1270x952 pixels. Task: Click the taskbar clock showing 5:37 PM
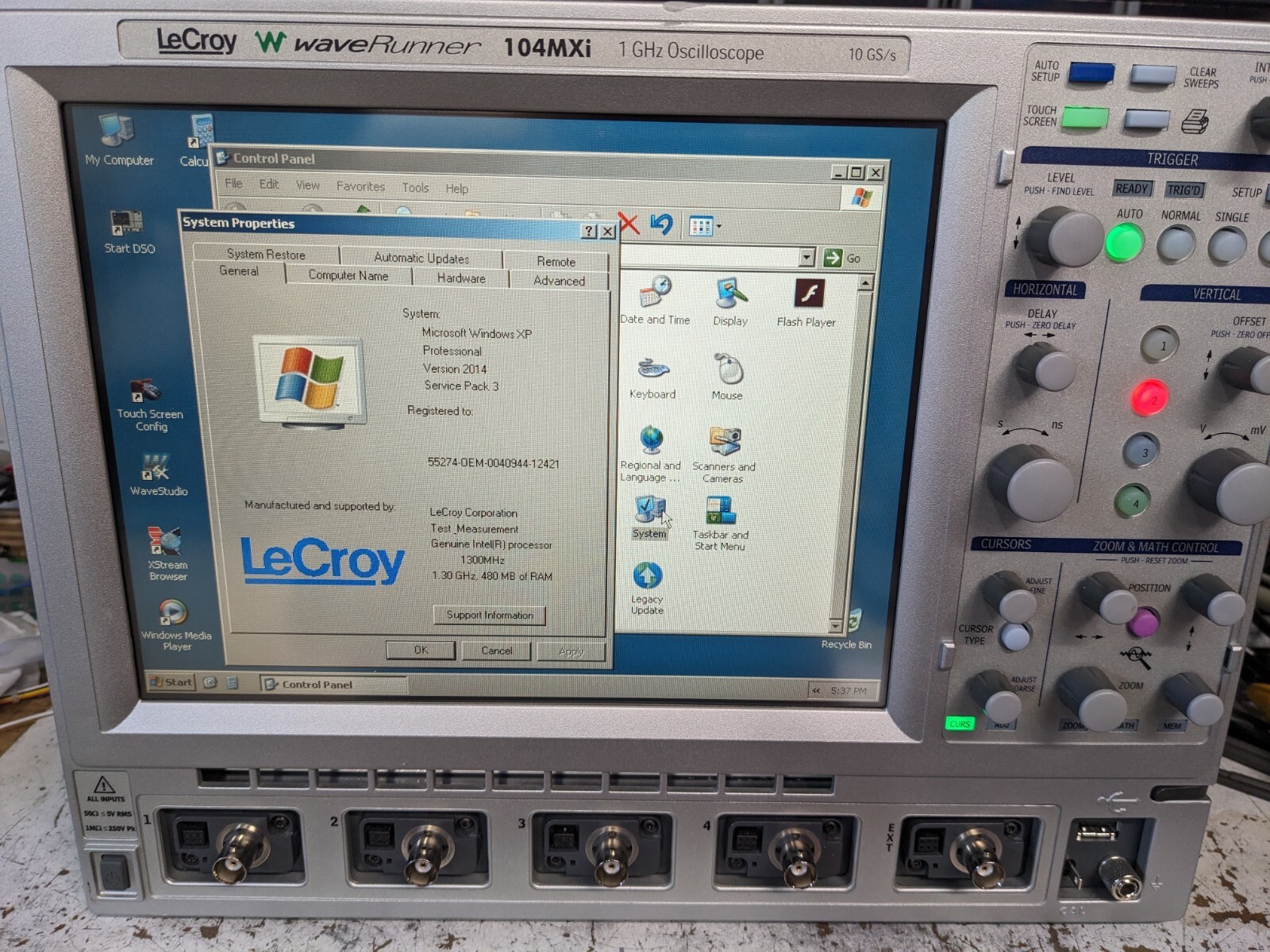click(x=849, y=691)
